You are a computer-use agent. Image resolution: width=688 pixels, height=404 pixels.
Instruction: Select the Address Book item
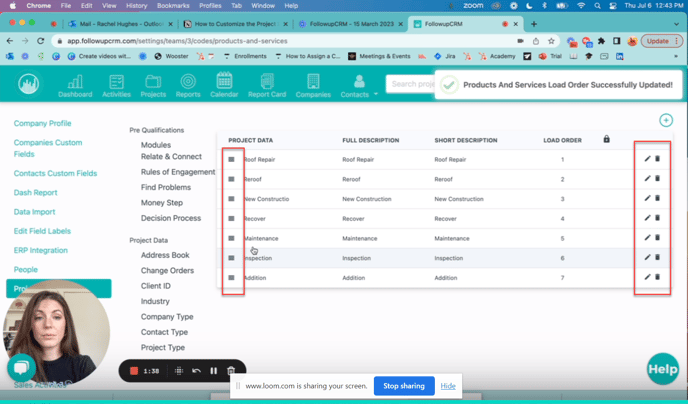(x=165, y=255)
